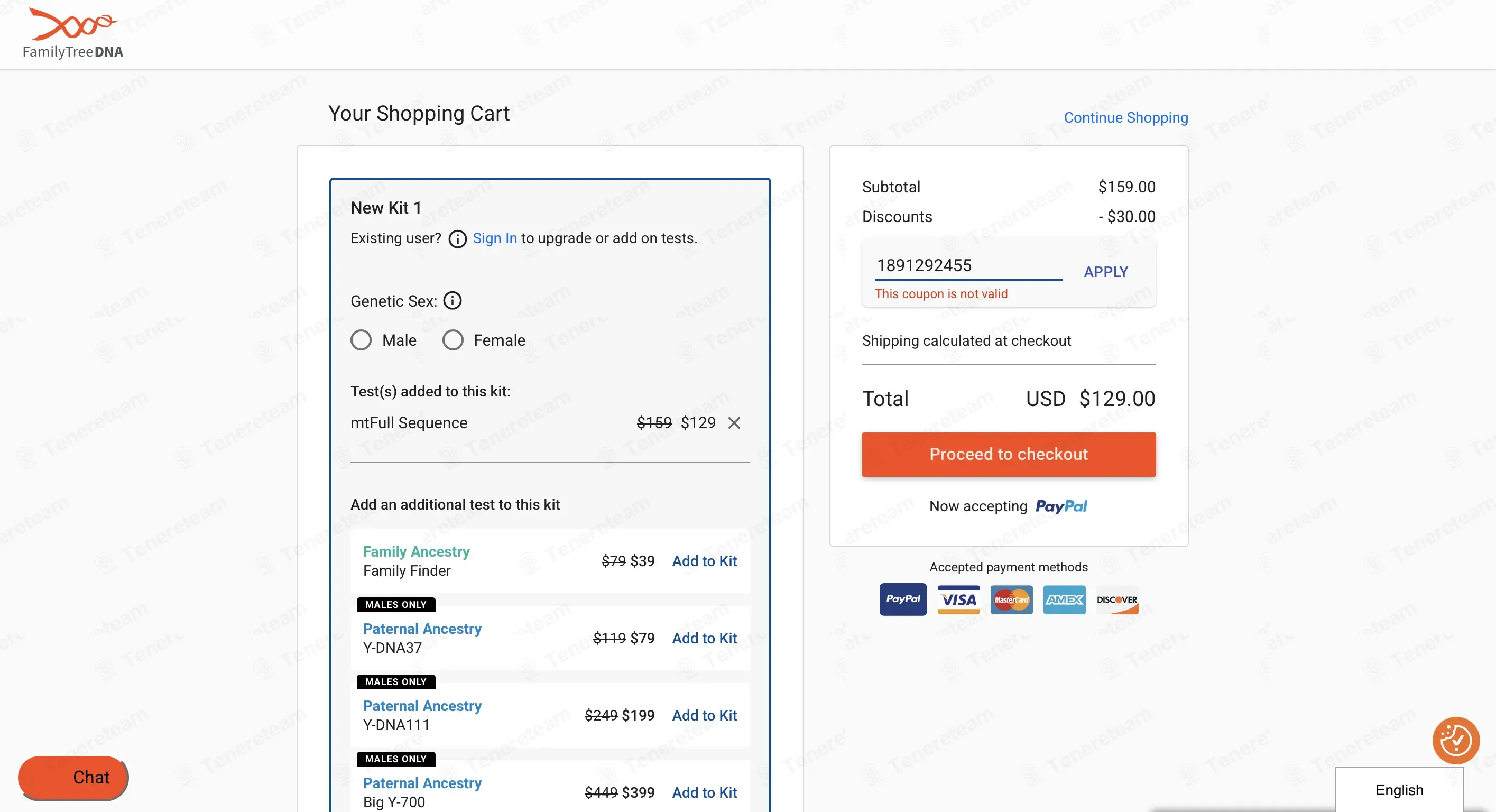Click the FamilyTreeDNA logo
Screen dimensions: 1496x812
[72, 33]
